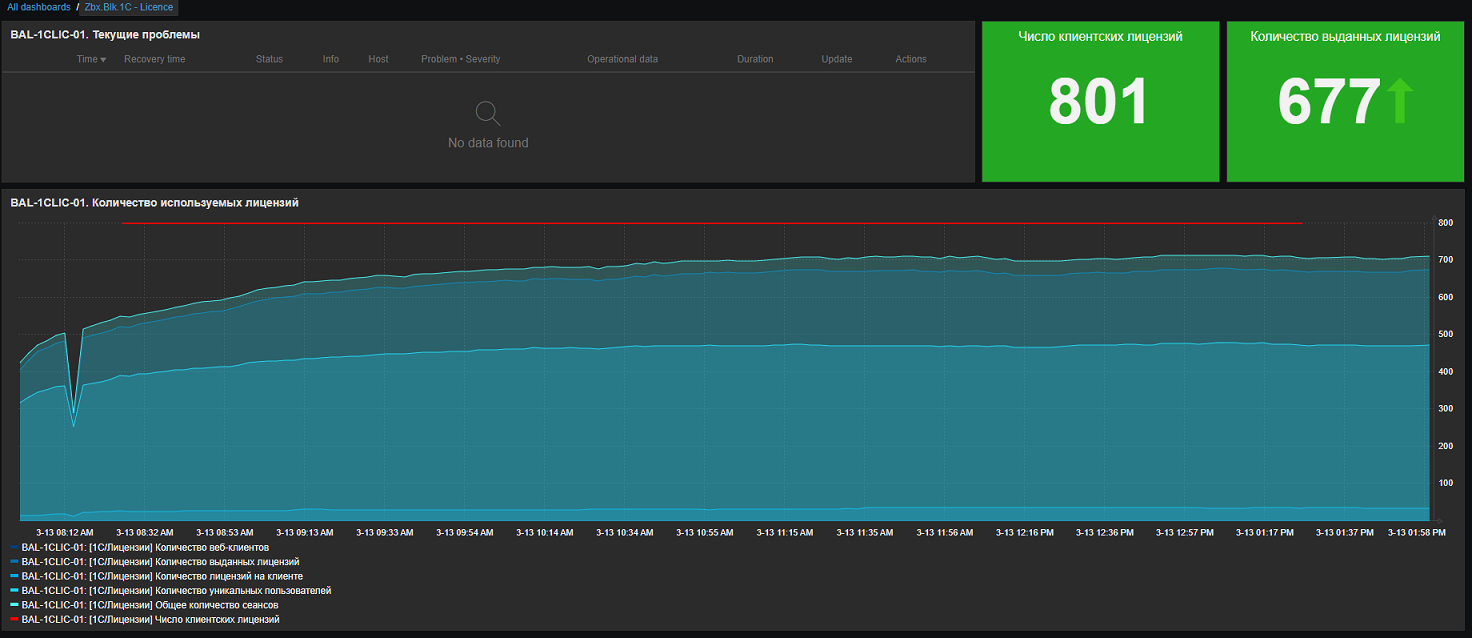Viewport: 1472px width, 638px height.
Task: Click the 400 value on the Y axis
Action: click(x=1445, y=372)
